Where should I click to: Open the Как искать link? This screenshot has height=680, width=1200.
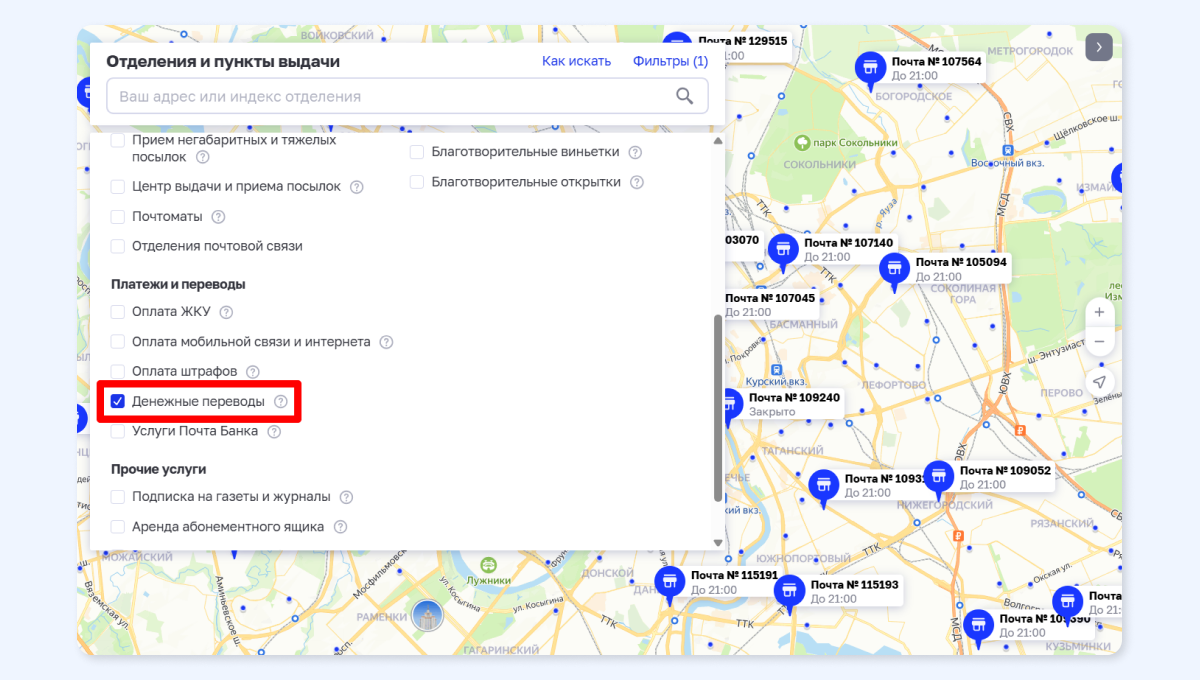[576, 61]
